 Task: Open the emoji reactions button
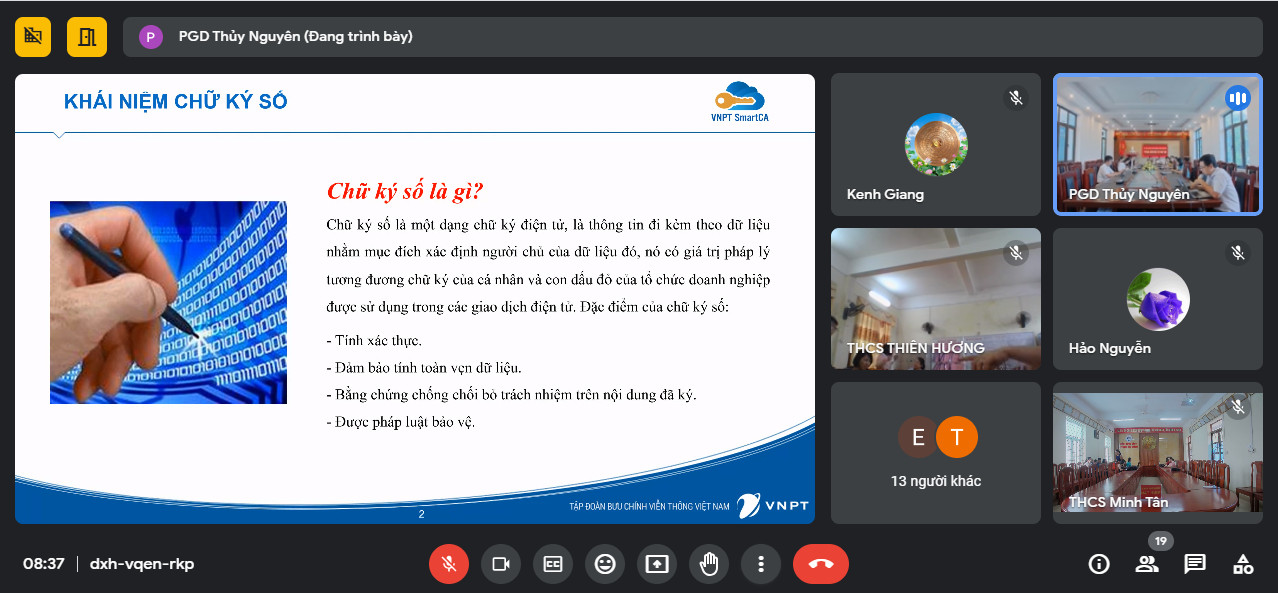coord(605,564)
